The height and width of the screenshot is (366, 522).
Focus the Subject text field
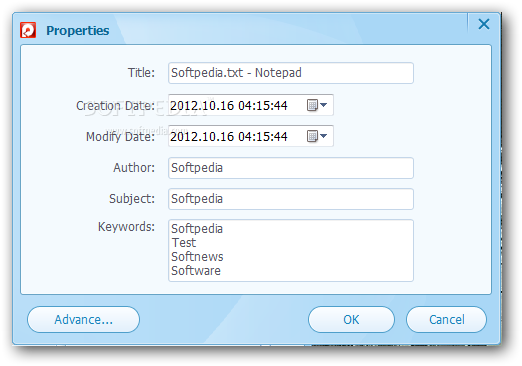click(x=291, y=199)
